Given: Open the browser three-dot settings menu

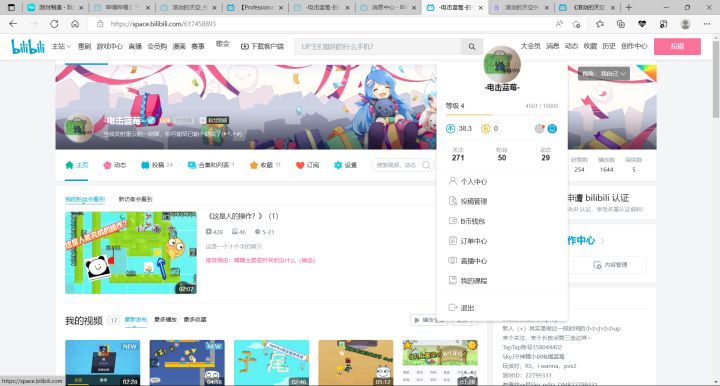Looking at the screenshot, I should click(x=707, y=24).
